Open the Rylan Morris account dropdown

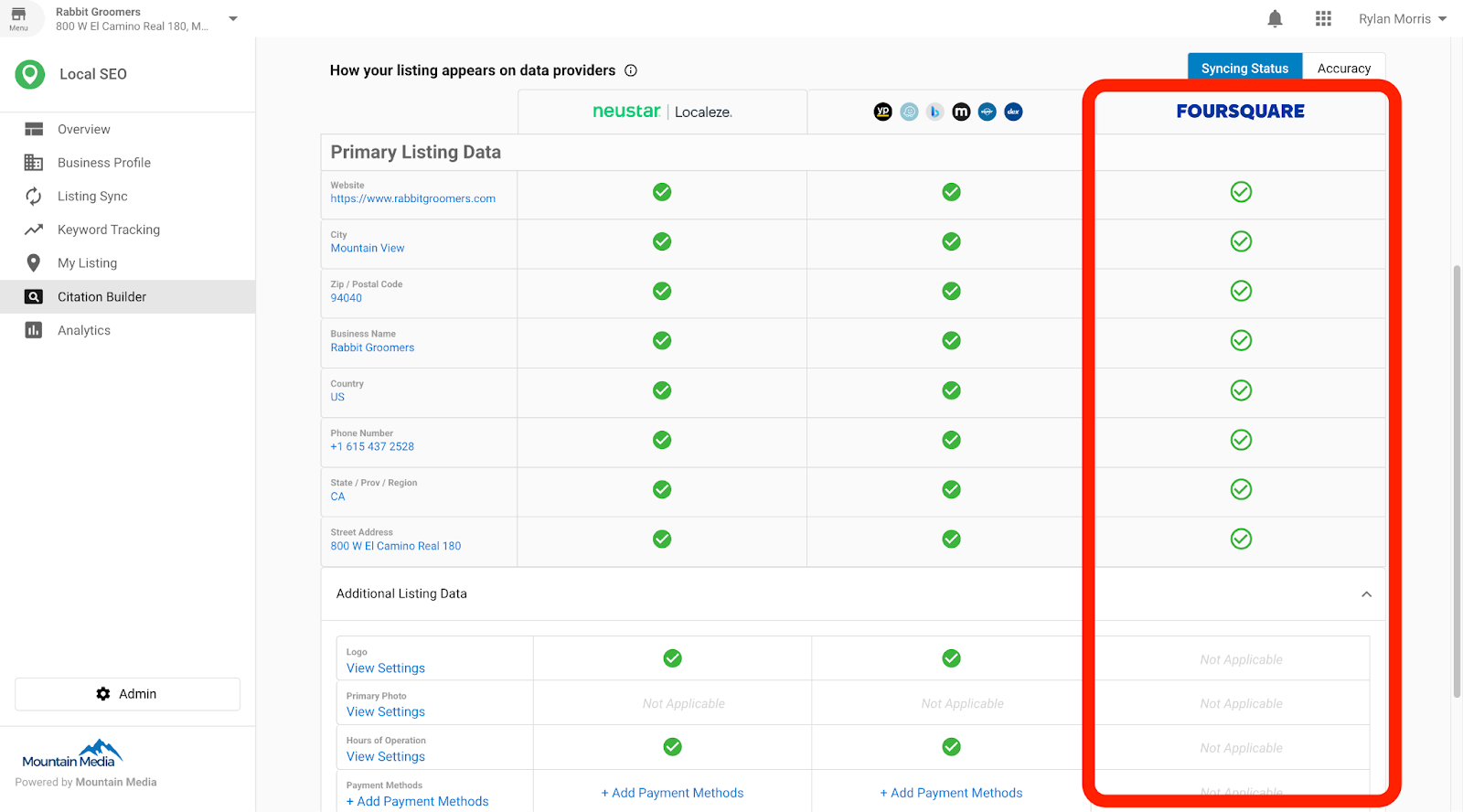[1402, 19]
